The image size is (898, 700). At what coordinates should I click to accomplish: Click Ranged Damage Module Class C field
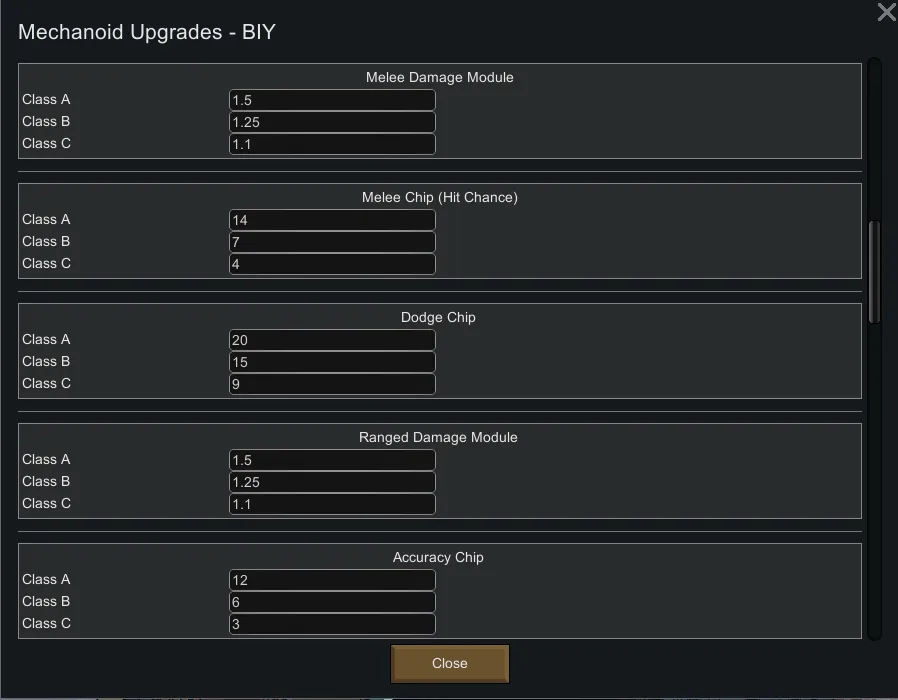pos(332,504)
